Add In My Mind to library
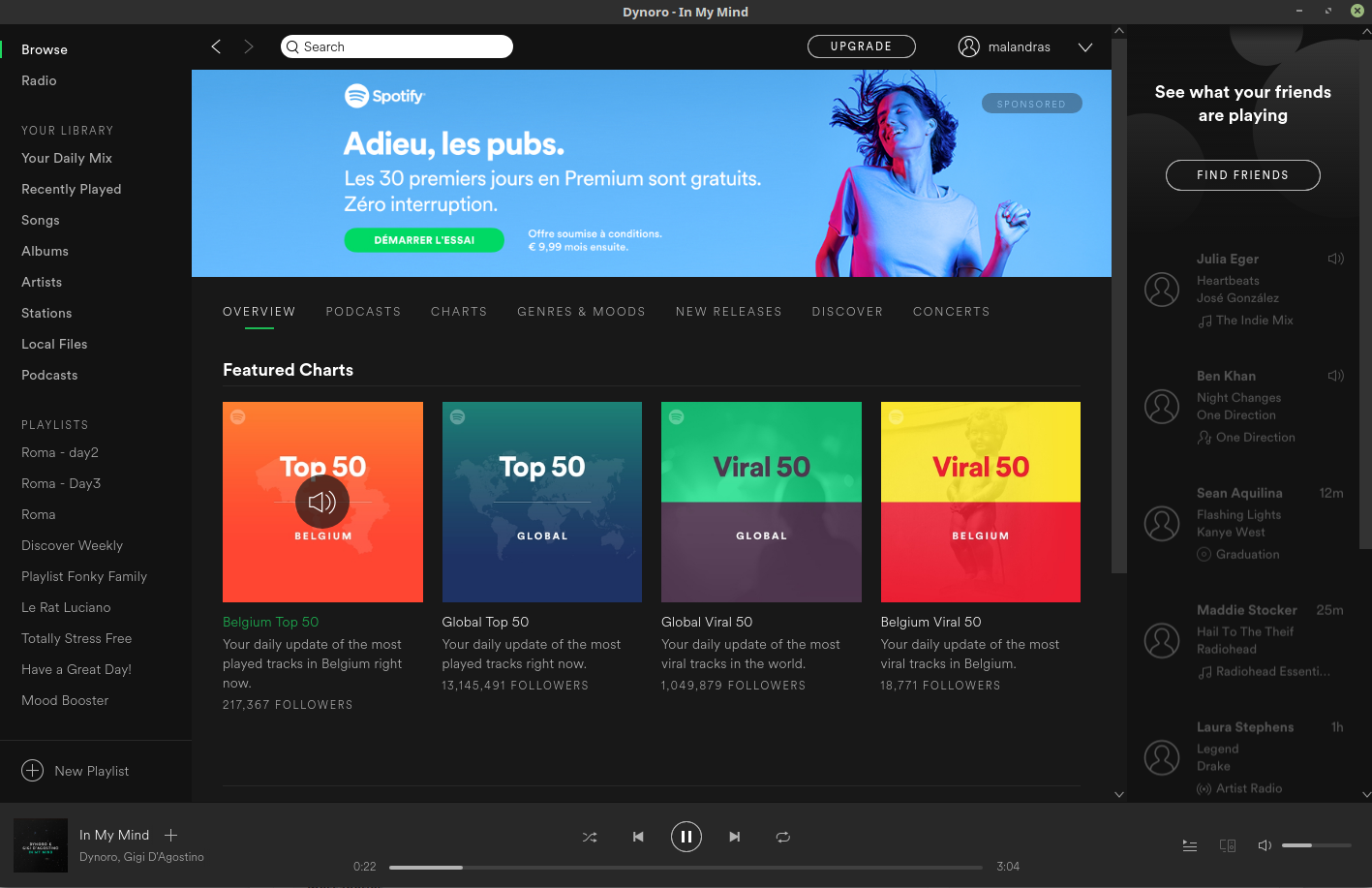The width and height of the screenshot is (1372, 888). click(171, 835)
